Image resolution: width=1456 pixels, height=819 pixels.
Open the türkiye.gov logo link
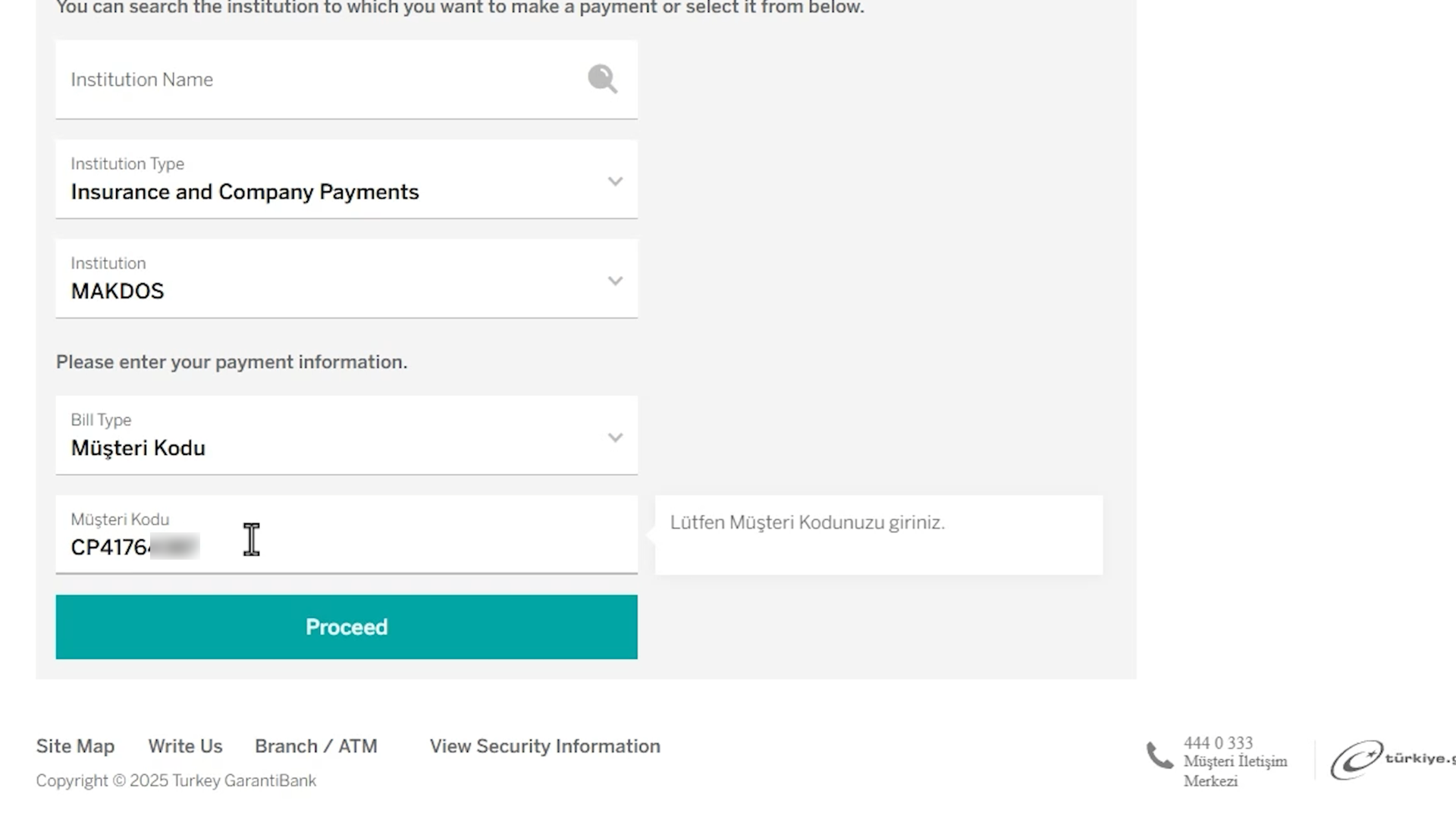click(1393, 759)
